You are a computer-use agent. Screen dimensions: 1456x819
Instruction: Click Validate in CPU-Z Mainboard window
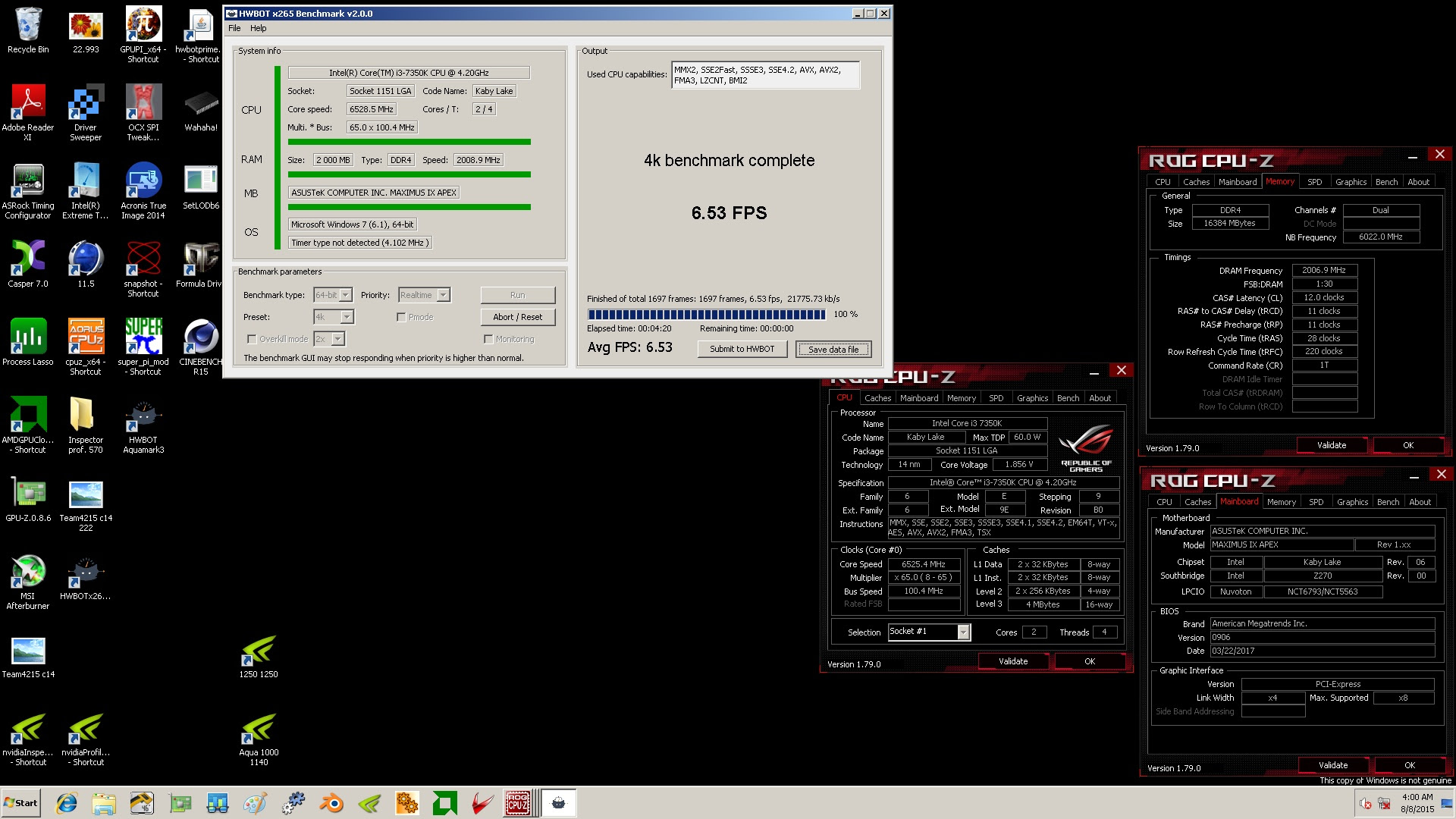click(1333, 765)
